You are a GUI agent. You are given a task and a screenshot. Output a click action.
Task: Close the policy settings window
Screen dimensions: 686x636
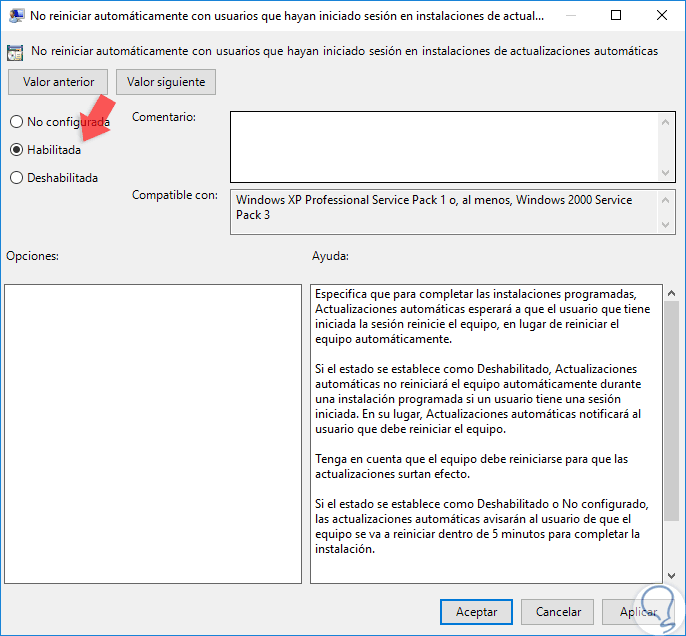tap(662, 16)
